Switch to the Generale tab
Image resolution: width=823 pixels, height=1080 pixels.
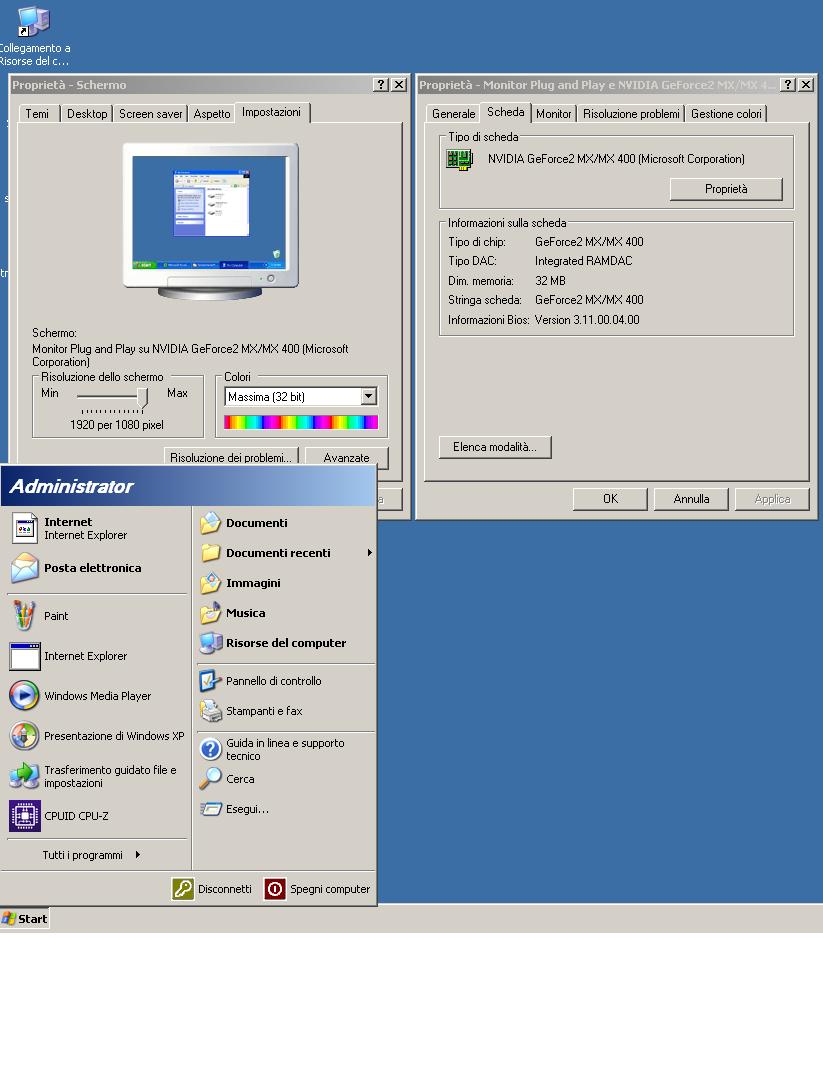(453, 114)
